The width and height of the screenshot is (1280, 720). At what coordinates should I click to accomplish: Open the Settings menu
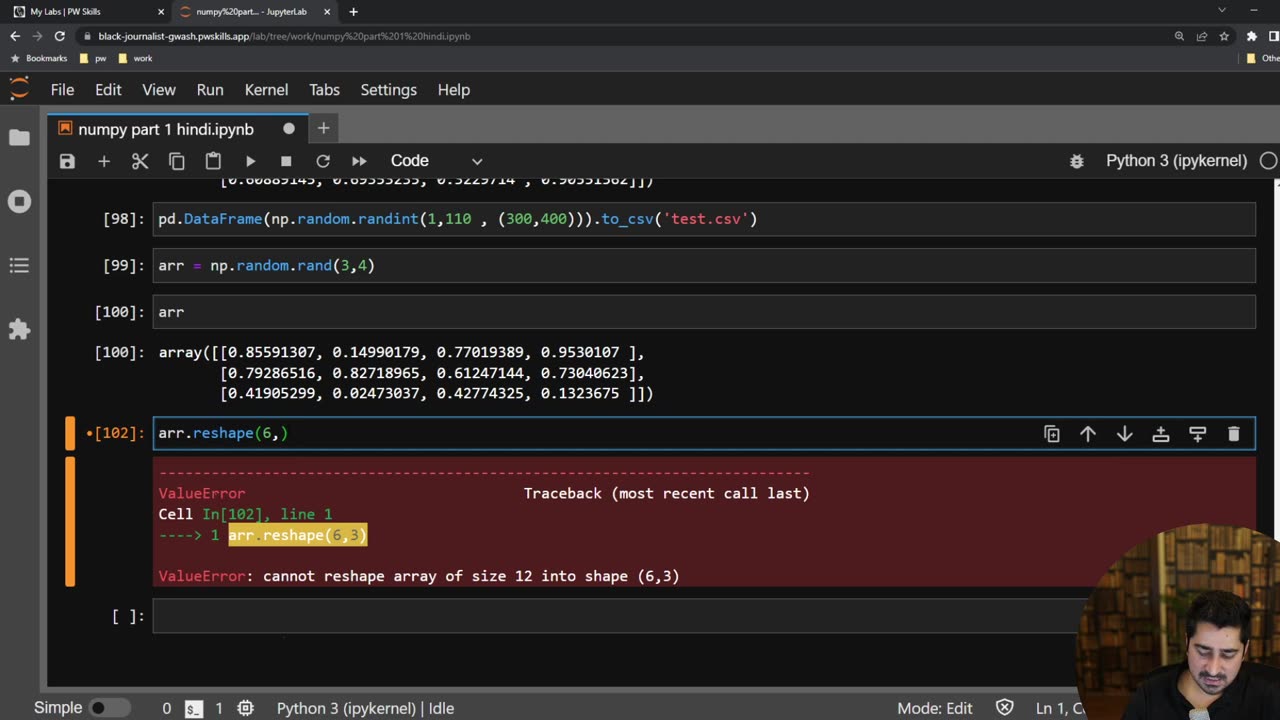(x=388, y=90)
